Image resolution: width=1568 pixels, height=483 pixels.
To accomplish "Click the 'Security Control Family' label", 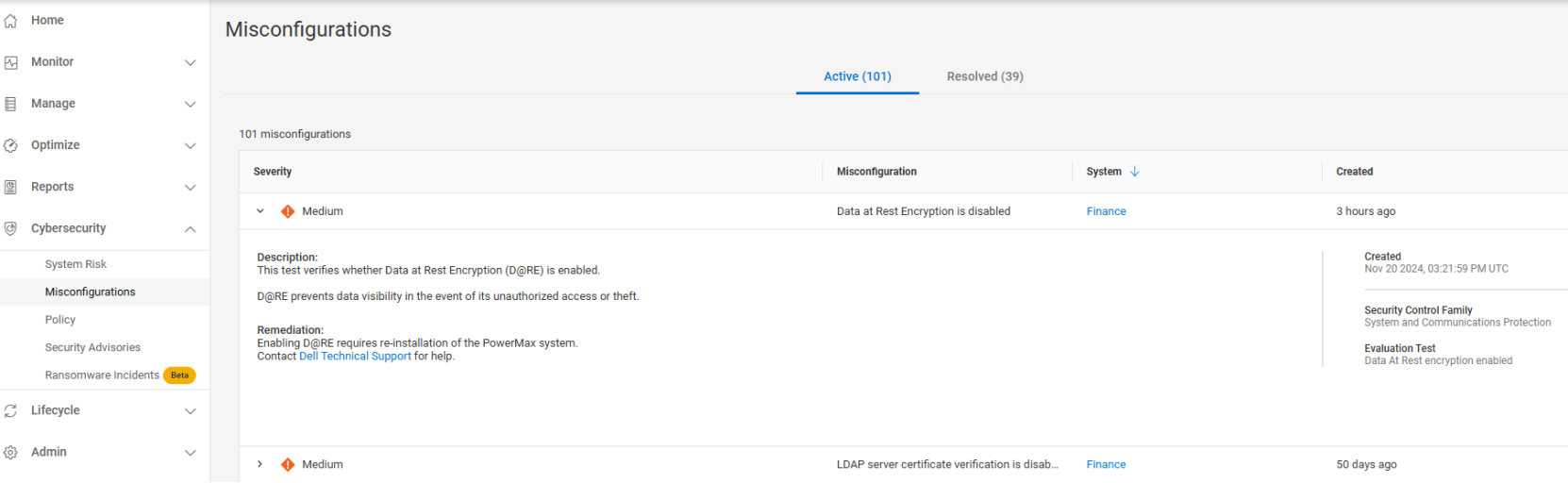I will pyautogui.click(x=1418, y=310).
